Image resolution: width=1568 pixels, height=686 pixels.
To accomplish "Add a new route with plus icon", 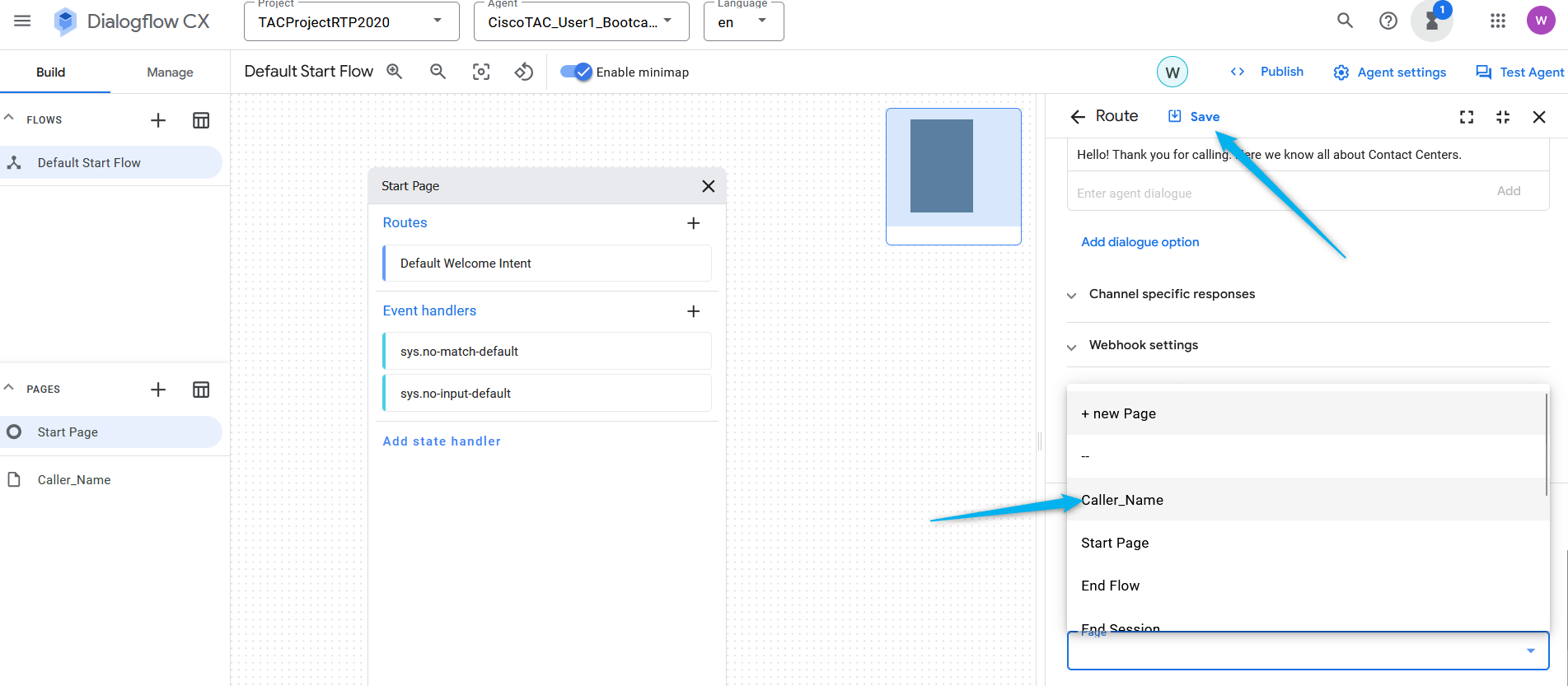I will coord(694,223).
